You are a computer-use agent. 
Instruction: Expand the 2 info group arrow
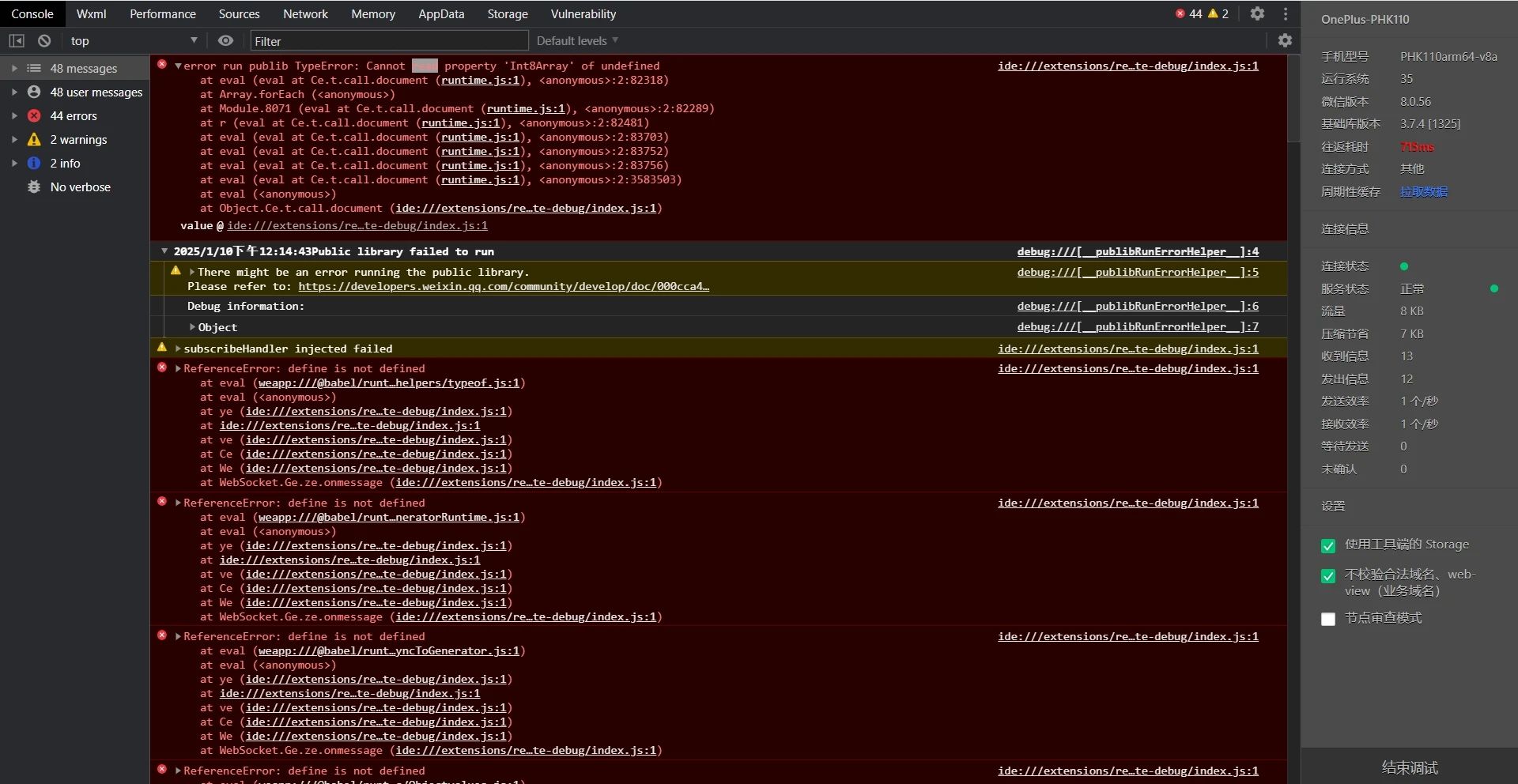point(13,163)
